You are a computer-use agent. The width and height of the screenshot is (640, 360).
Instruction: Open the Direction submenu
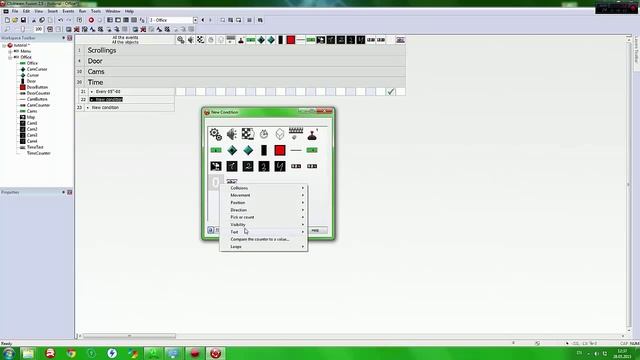(x=264, y=210)
